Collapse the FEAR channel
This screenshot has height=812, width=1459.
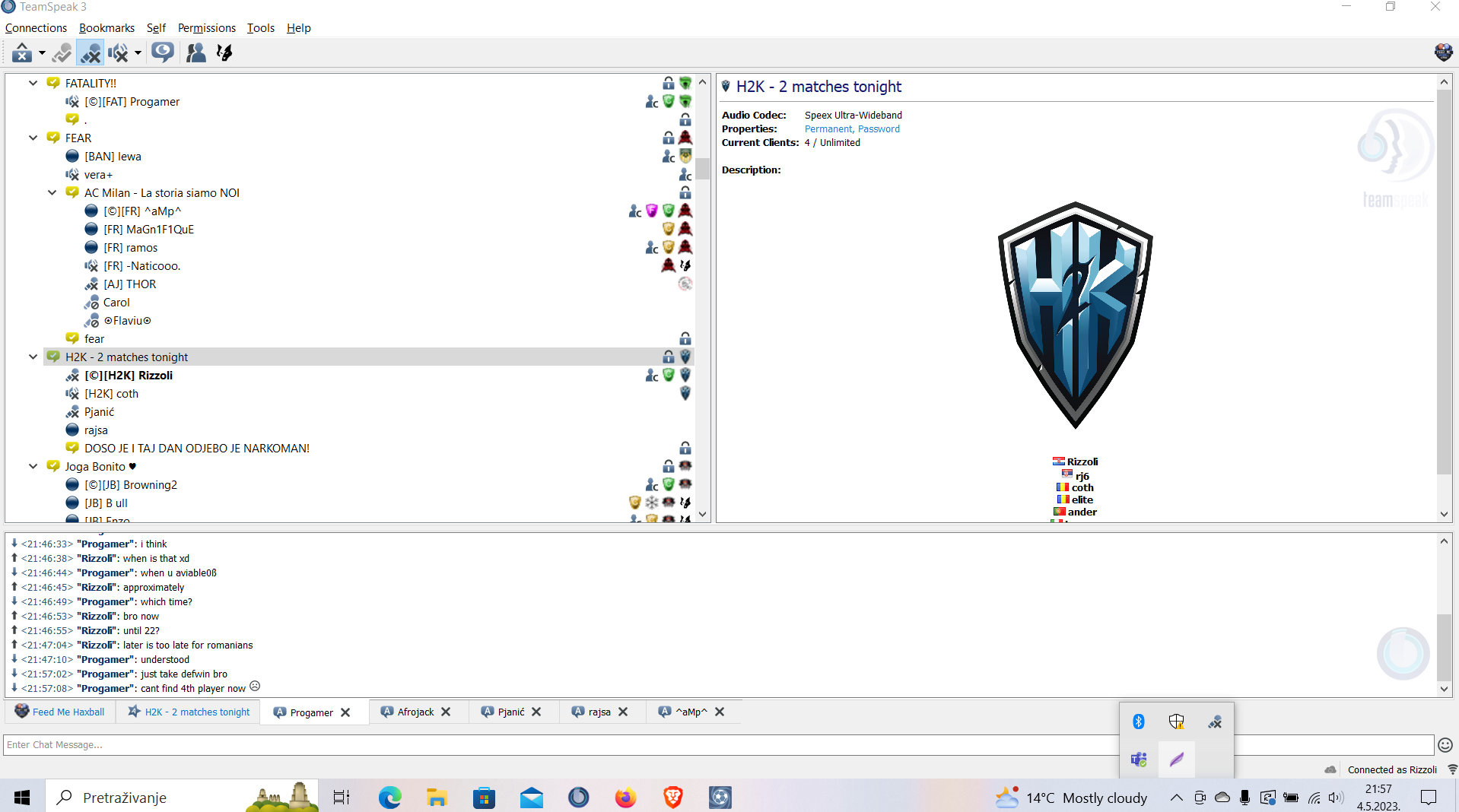click(x=33, y=138)
